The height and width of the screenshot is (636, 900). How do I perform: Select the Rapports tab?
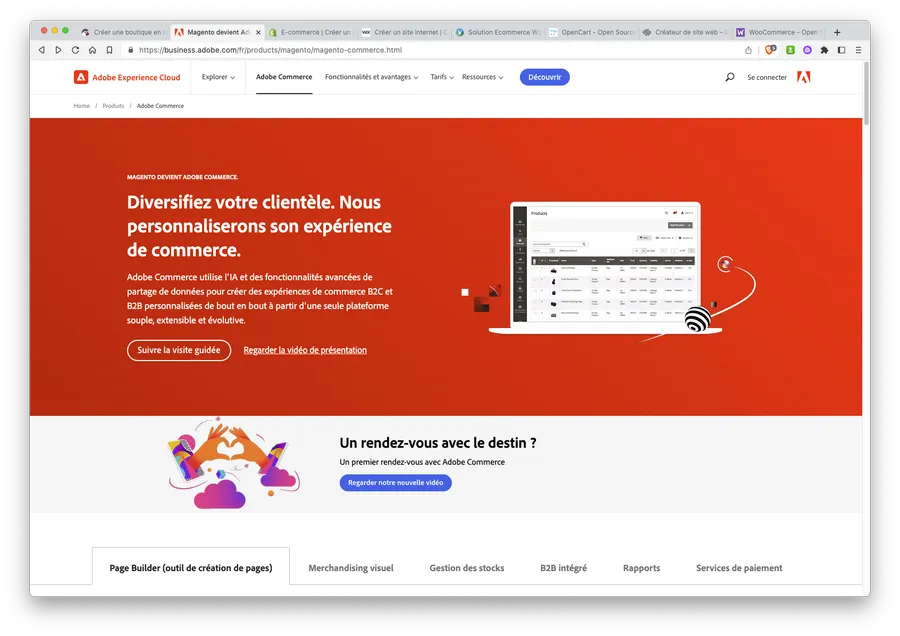coord(642,568)
